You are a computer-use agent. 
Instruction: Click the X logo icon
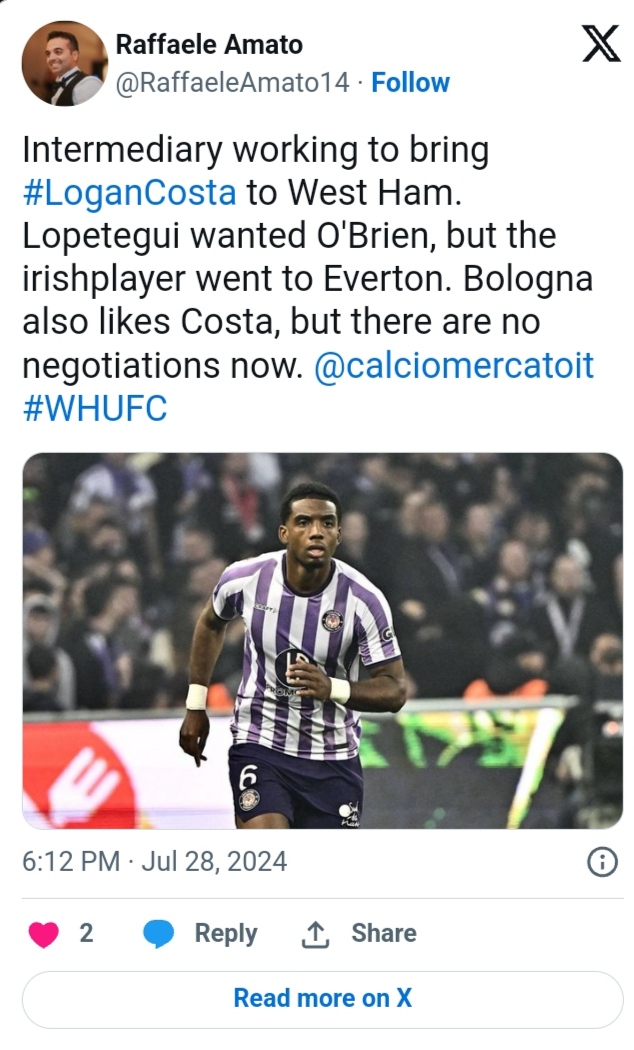(600, 44)
